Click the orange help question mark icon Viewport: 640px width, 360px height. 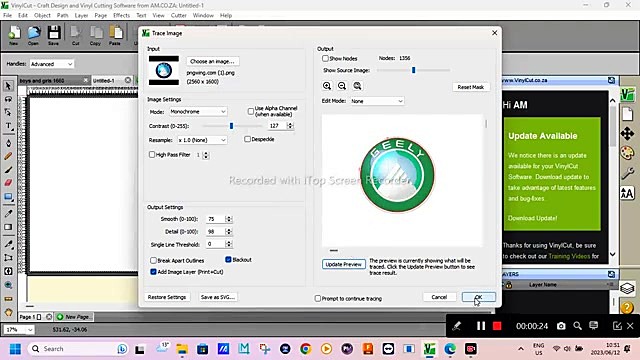[x=627, y=307]
